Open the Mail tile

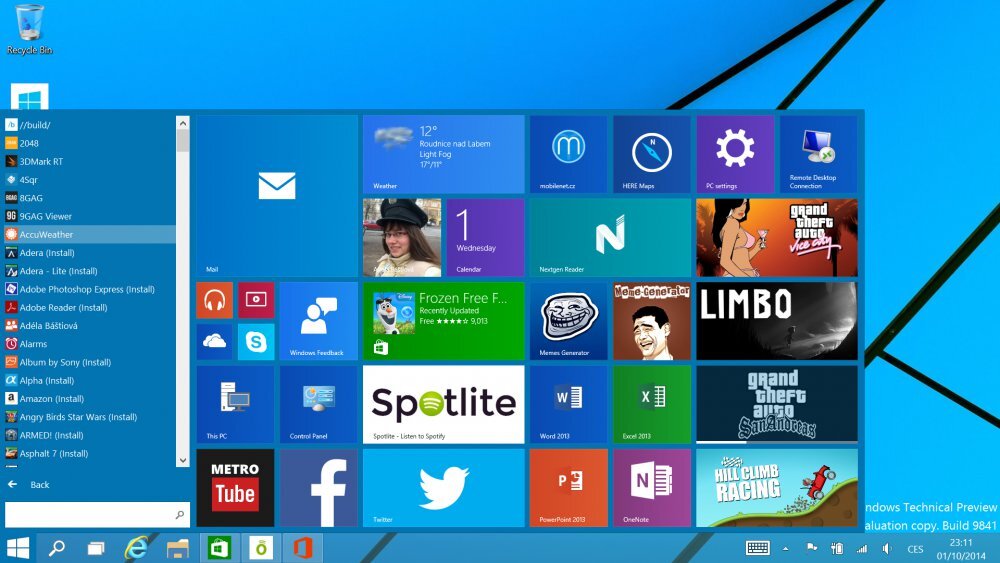(277, 196)
